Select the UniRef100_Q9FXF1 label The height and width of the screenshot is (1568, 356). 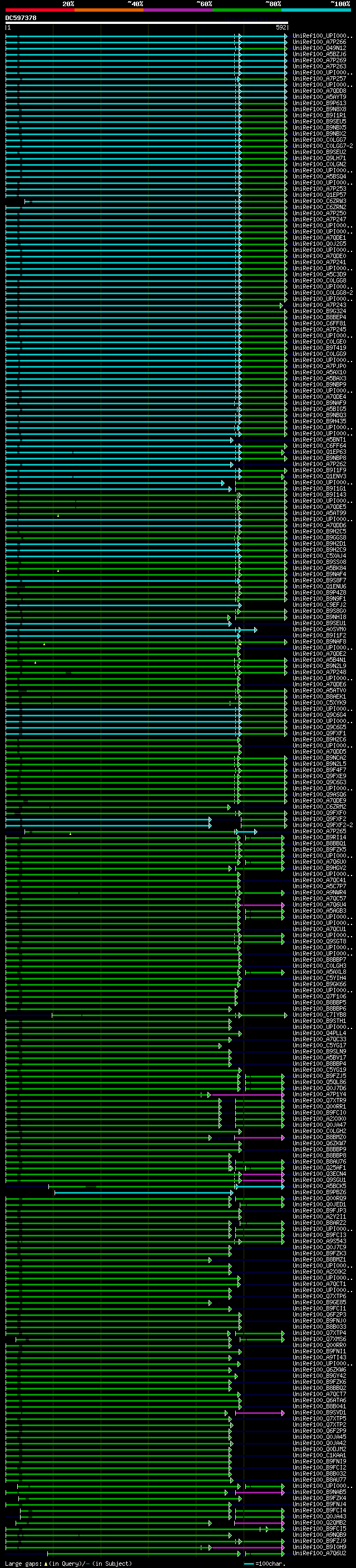pos(319,734)
